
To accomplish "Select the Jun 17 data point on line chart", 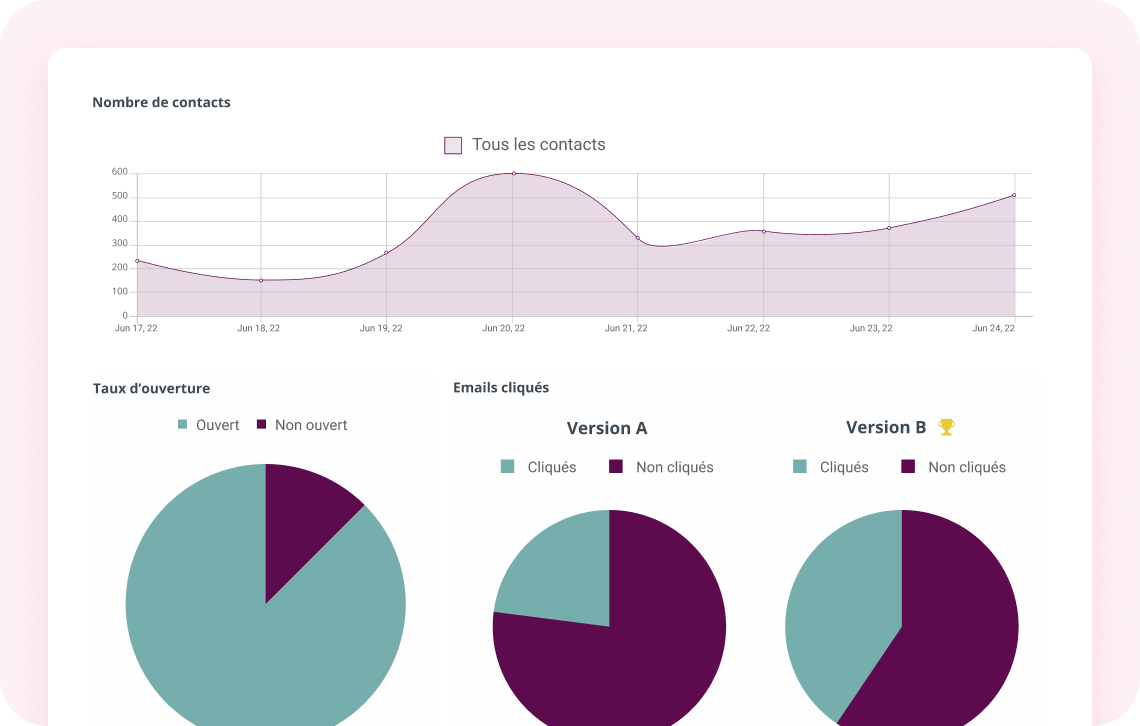I will 137,261.
